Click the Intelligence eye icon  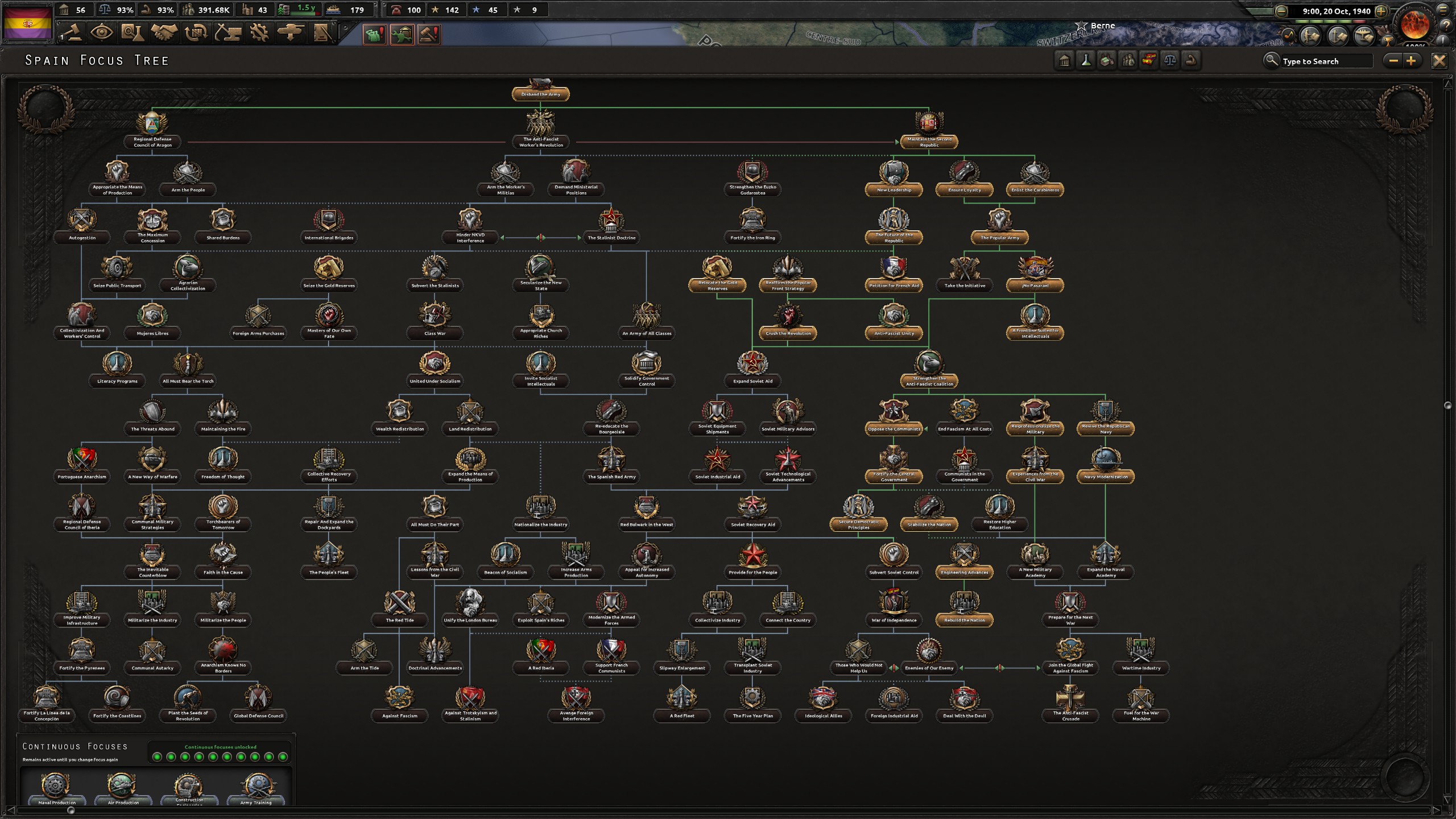click(101, 32)
